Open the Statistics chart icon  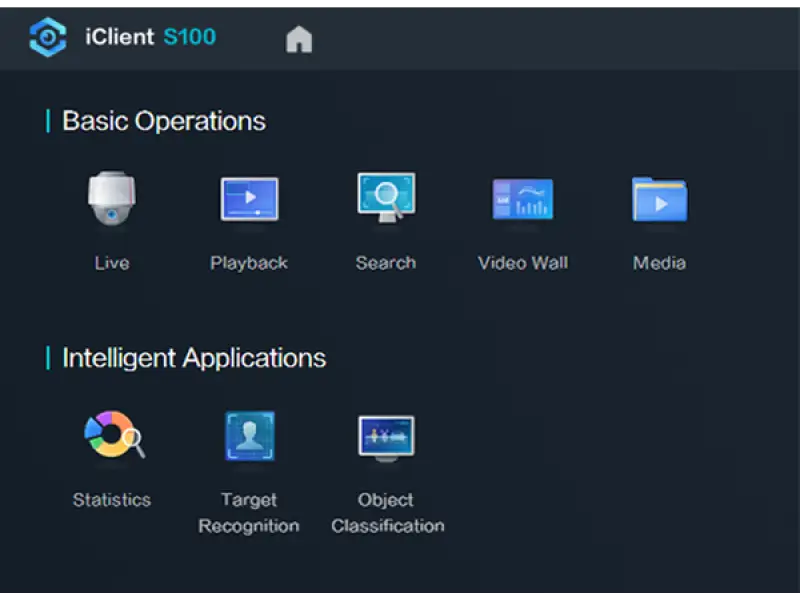coord(114,434)
